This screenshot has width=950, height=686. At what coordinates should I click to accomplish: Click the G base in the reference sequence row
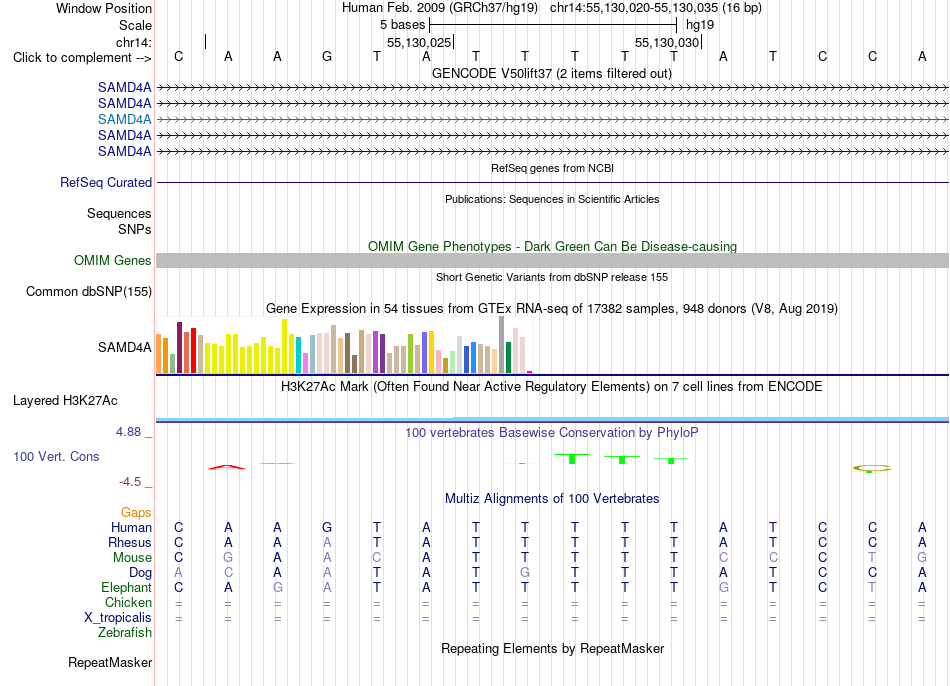click(x=327, y=56)
